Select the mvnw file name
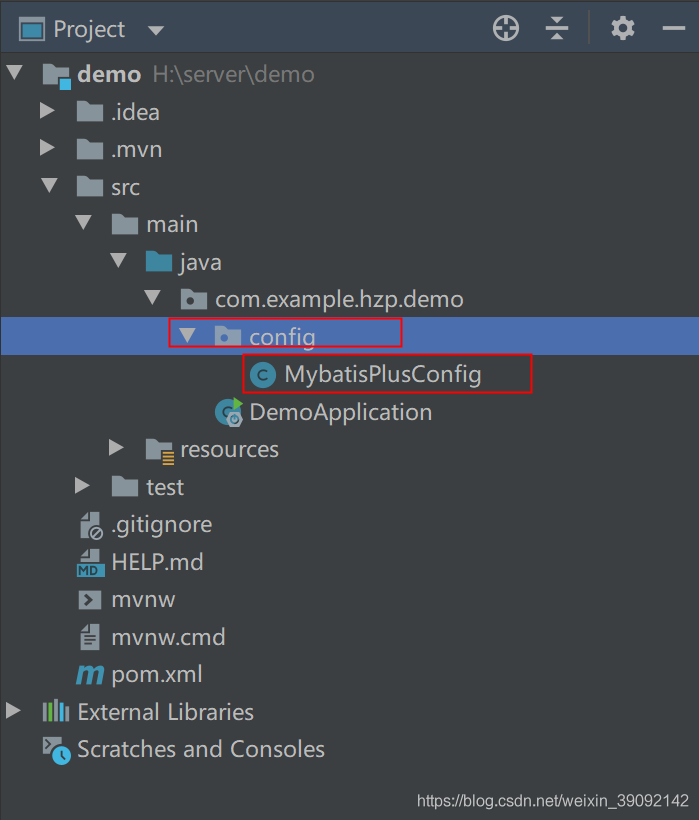The height and width of the screenshot is (820, 699). (x=143, y=600)
